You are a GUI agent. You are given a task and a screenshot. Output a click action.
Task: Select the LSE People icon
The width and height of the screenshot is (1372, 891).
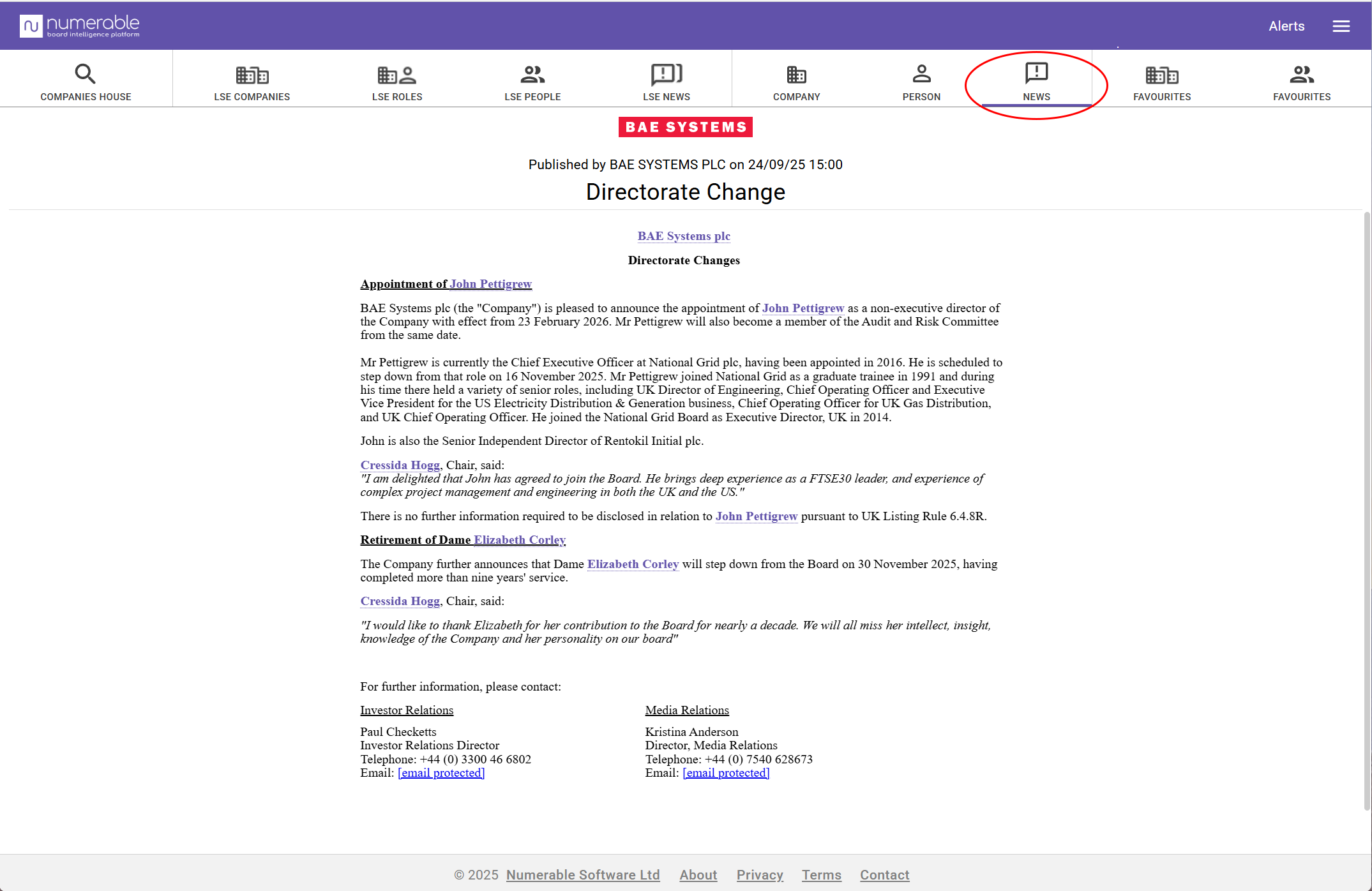click(532, 75)
